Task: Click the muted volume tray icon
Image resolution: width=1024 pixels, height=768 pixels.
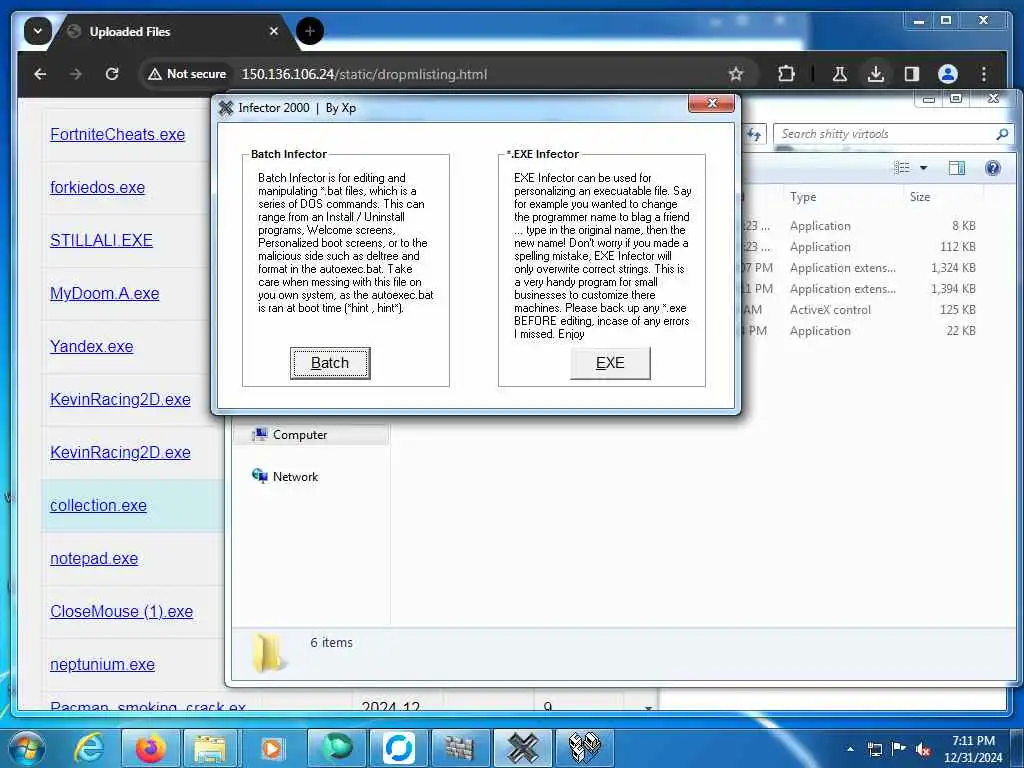Action: pyautogui.click(x=923, y=750)
